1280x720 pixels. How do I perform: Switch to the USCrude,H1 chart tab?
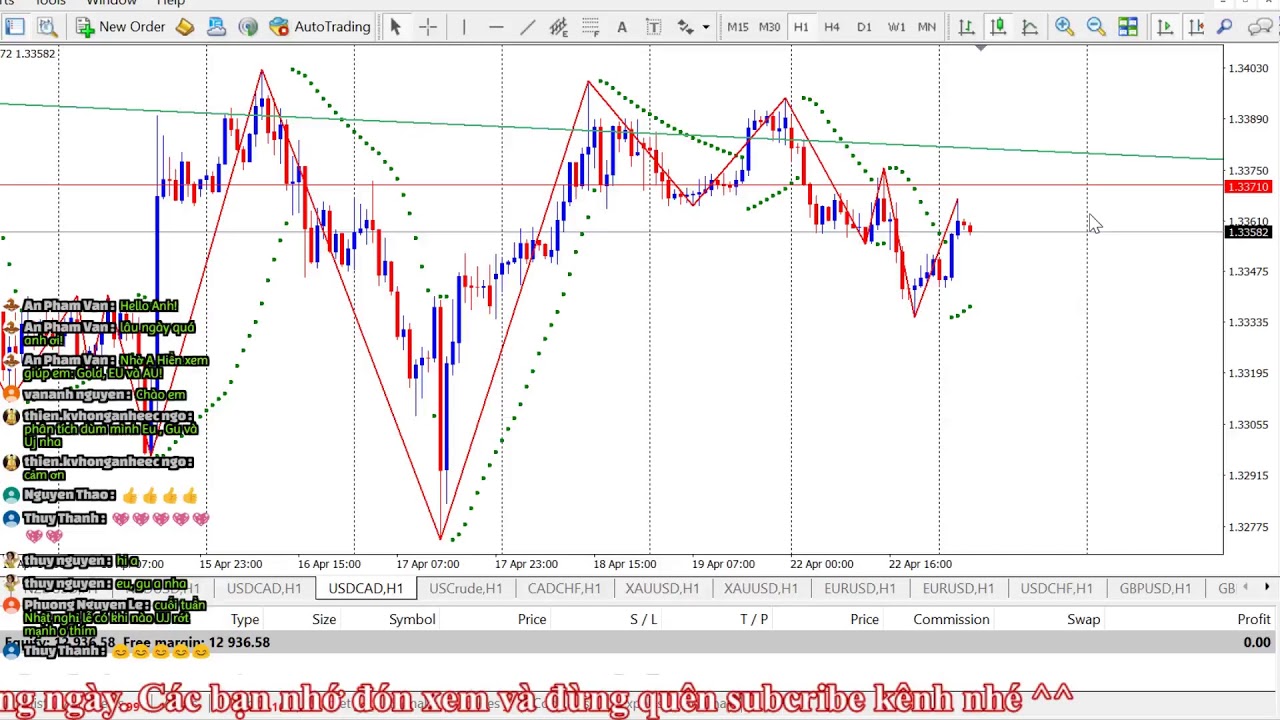466,588
